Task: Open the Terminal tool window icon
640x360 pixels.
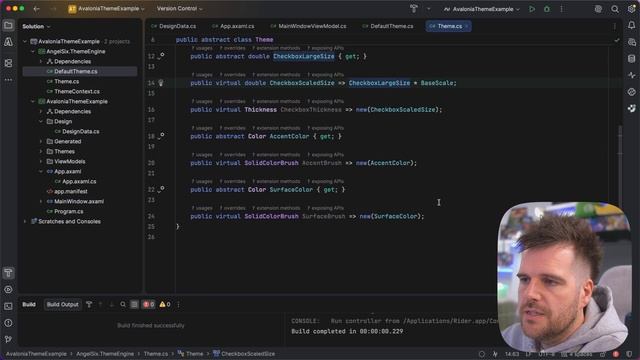Action: [x=8, y=306]
